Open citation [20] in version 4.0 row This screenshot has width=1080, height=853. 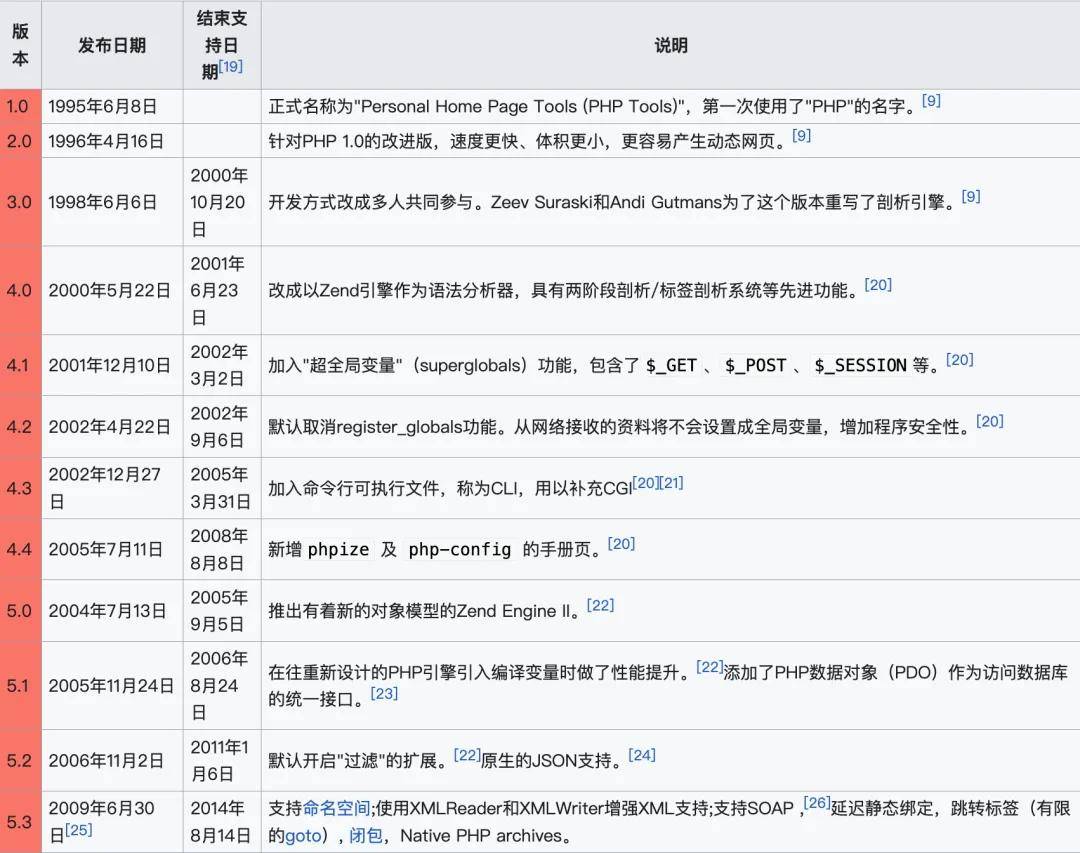click(878, 285)
